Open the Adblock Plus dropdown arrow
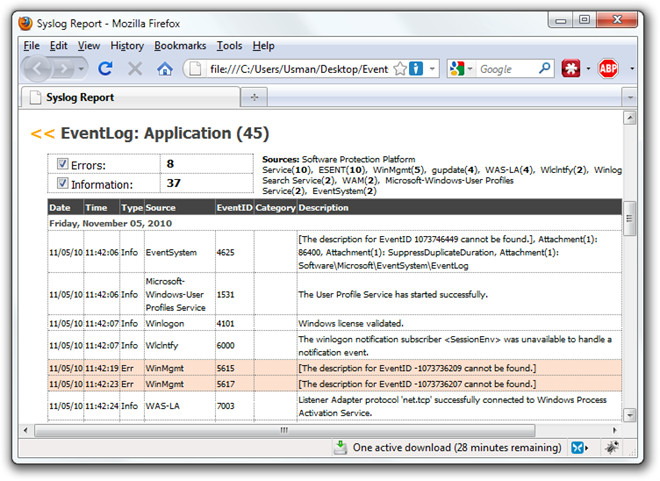Screen dimensions: 660x481 [632, 69]
